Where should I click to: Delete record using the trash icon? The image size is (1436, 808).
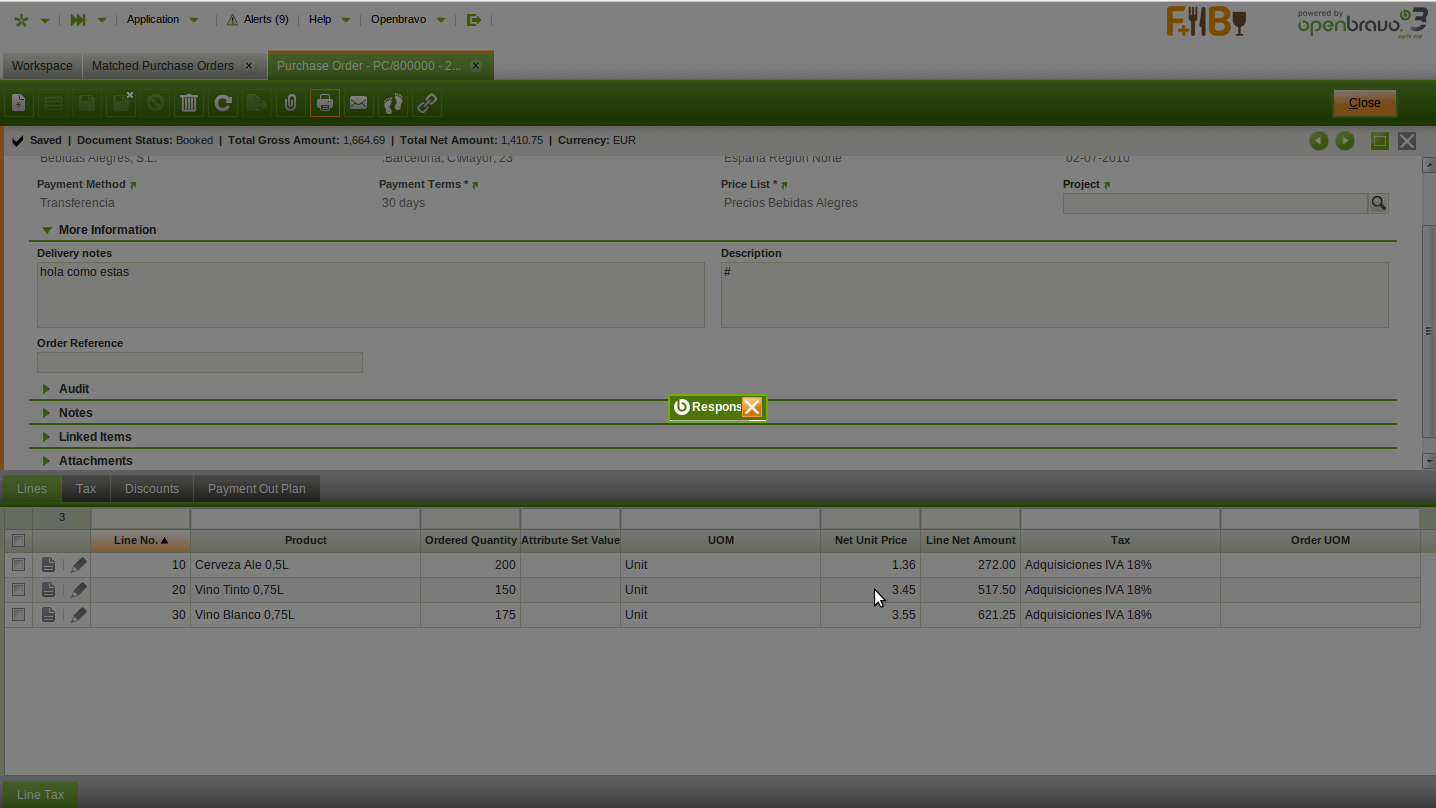[189, 103]
